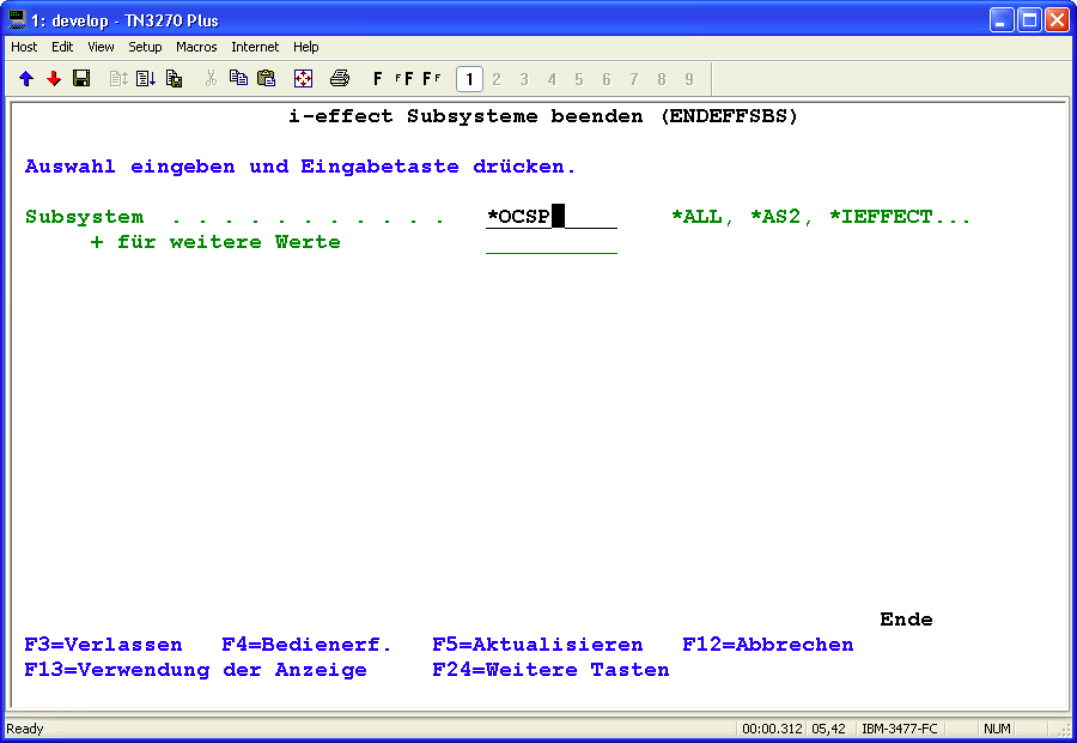Open the Host menu
This screenshot has width=1077, height=743.
pos(24,47)
